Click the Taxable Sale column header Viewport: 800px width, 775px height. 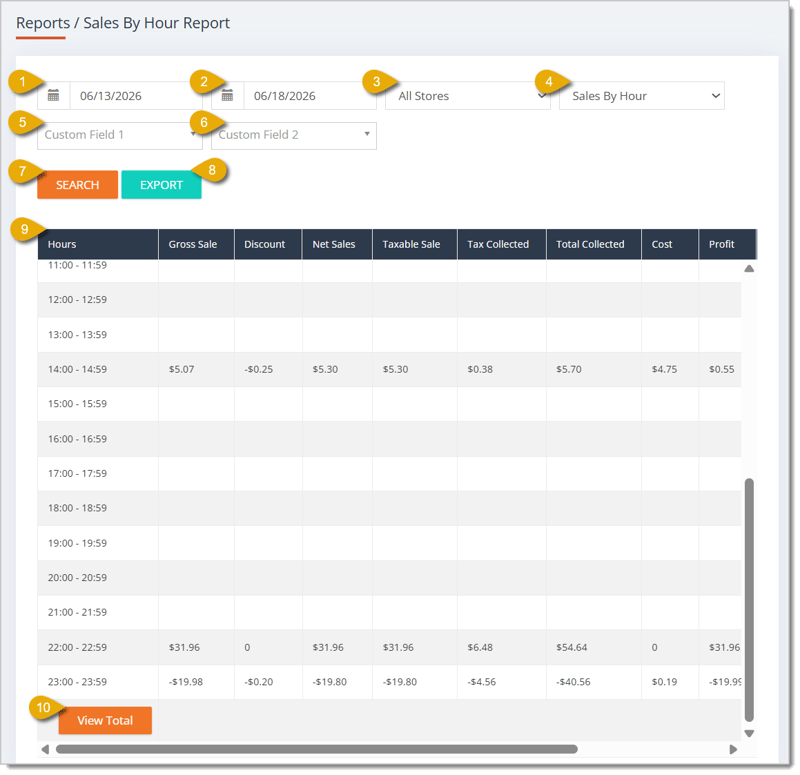(x=415, y=244)
